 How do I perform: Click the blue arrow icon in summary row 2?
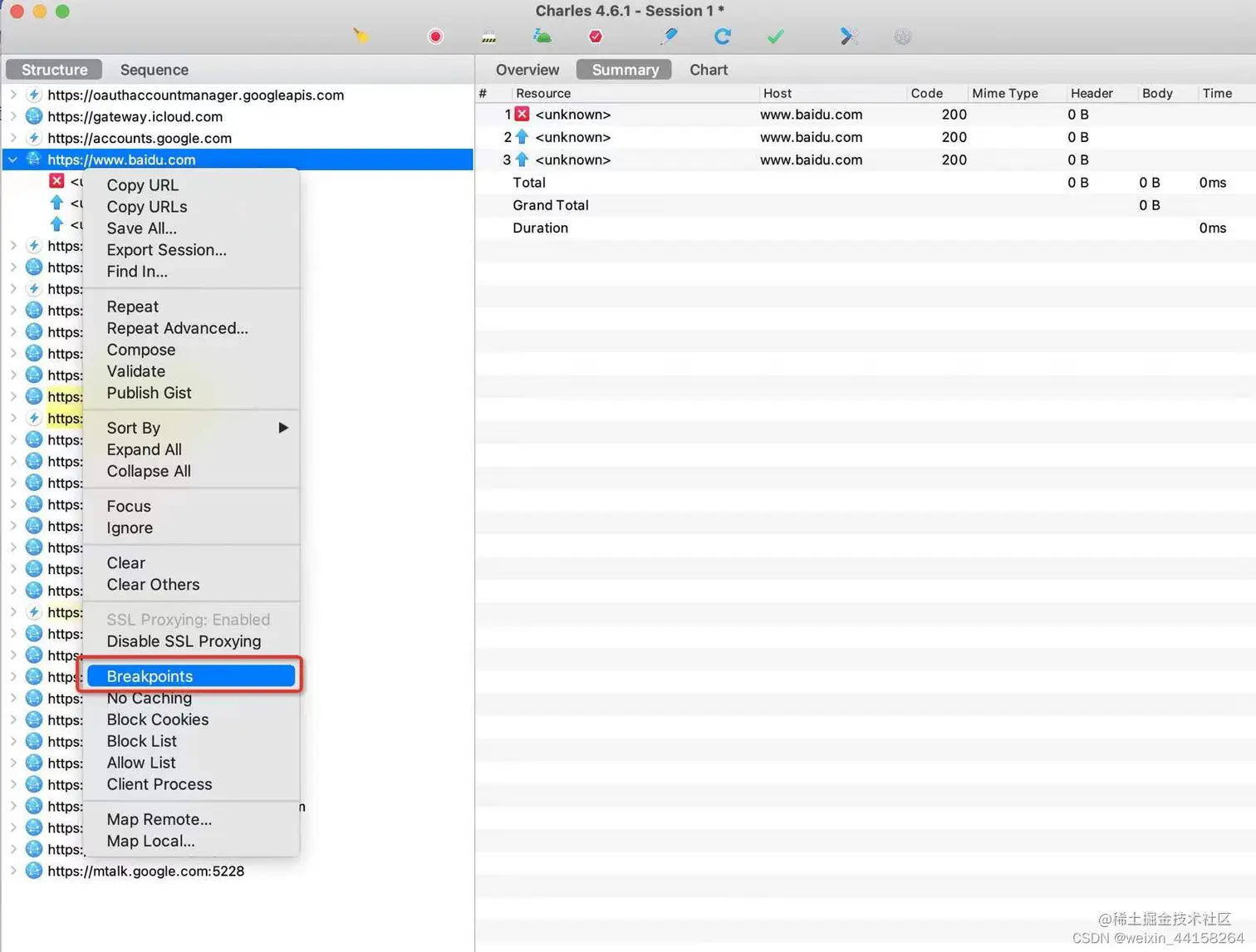(522, 136)
